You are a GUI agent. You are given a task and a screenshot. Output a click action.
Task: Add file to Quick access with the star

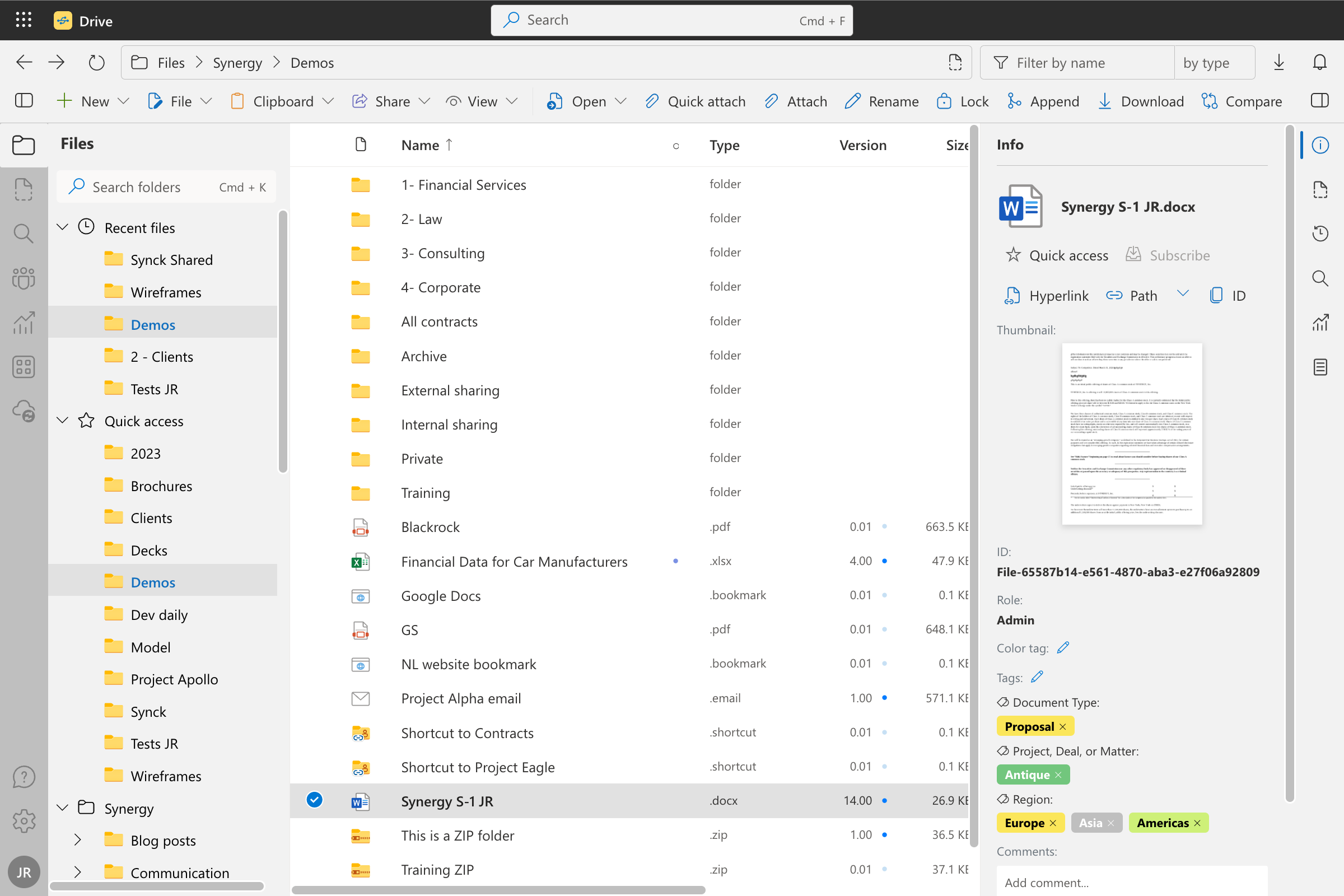point(1057,255)
